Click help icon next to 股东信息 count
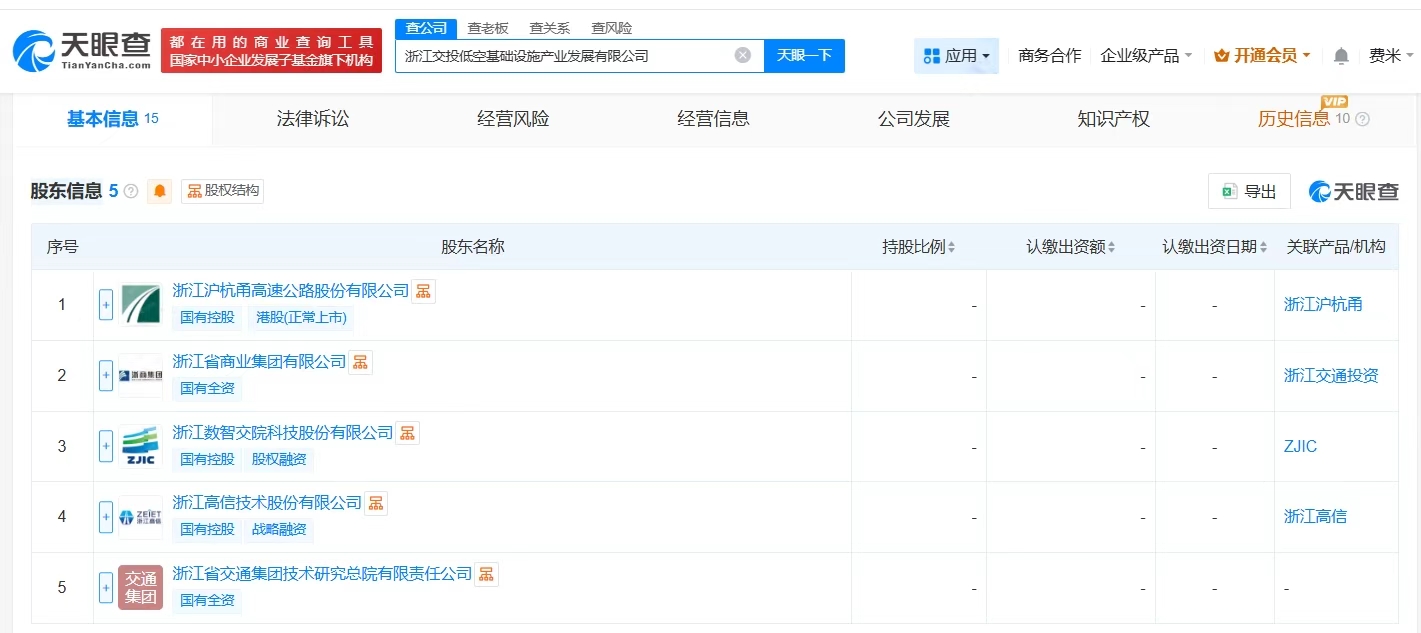This screenshot has height=633, width=1421. [131, 192]
